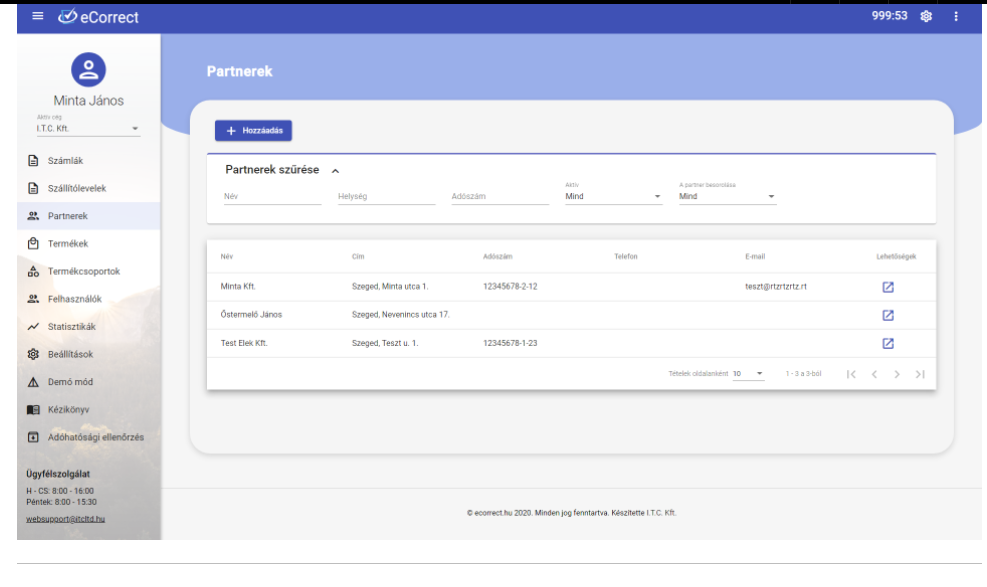
Task: Open the A partner besorolása dropdown
Action: click(x=727, y=196)
